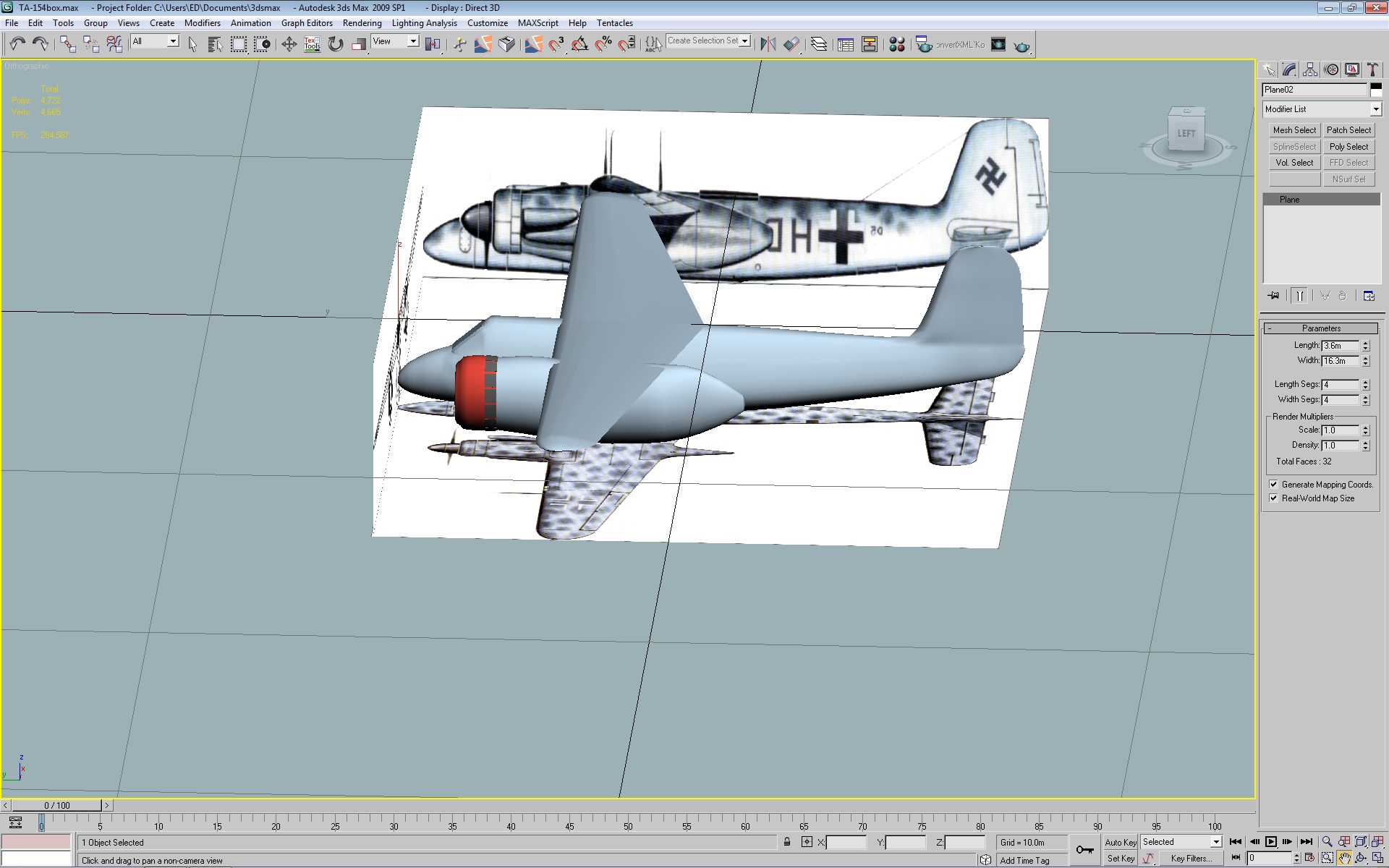This screenshot has width=1389, height=868.
Task: Toggle Percent Snap
Action: pyautogui.click(x=603, y=44)
